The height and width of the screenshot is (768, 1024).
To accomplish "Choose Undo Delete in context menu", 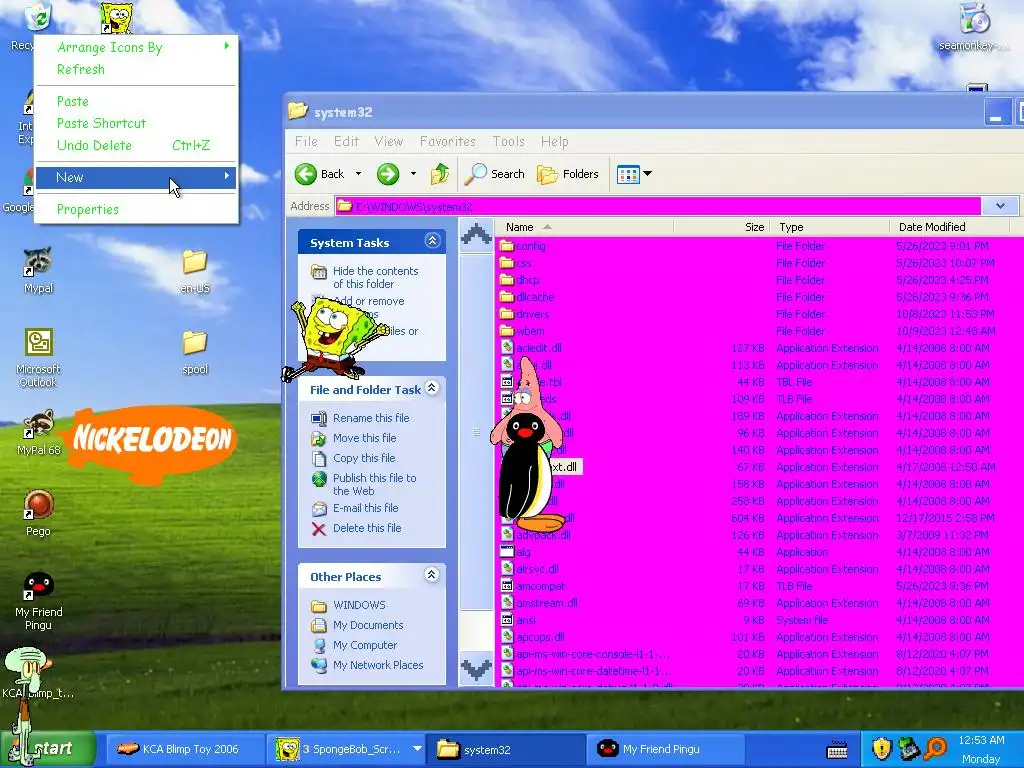I will tap(136, 145).
